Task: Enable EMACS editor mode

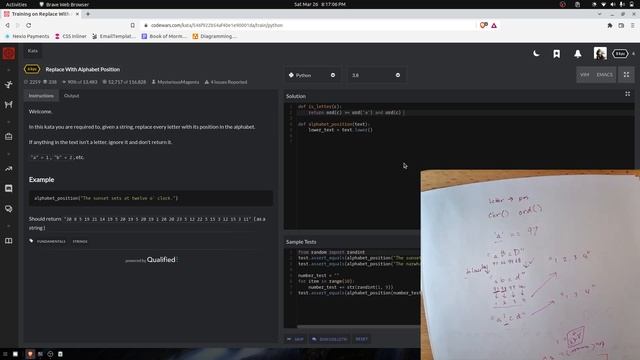Action: coord(604,75)
